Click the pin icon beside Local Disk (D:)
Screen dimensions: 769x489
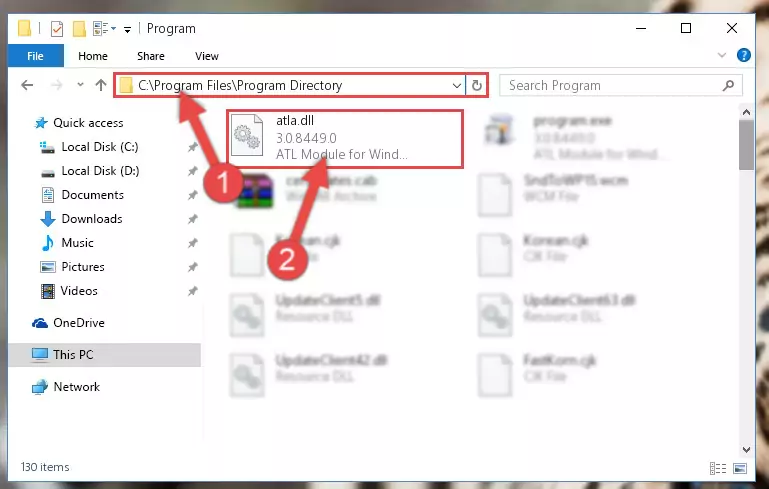(192, 171)
